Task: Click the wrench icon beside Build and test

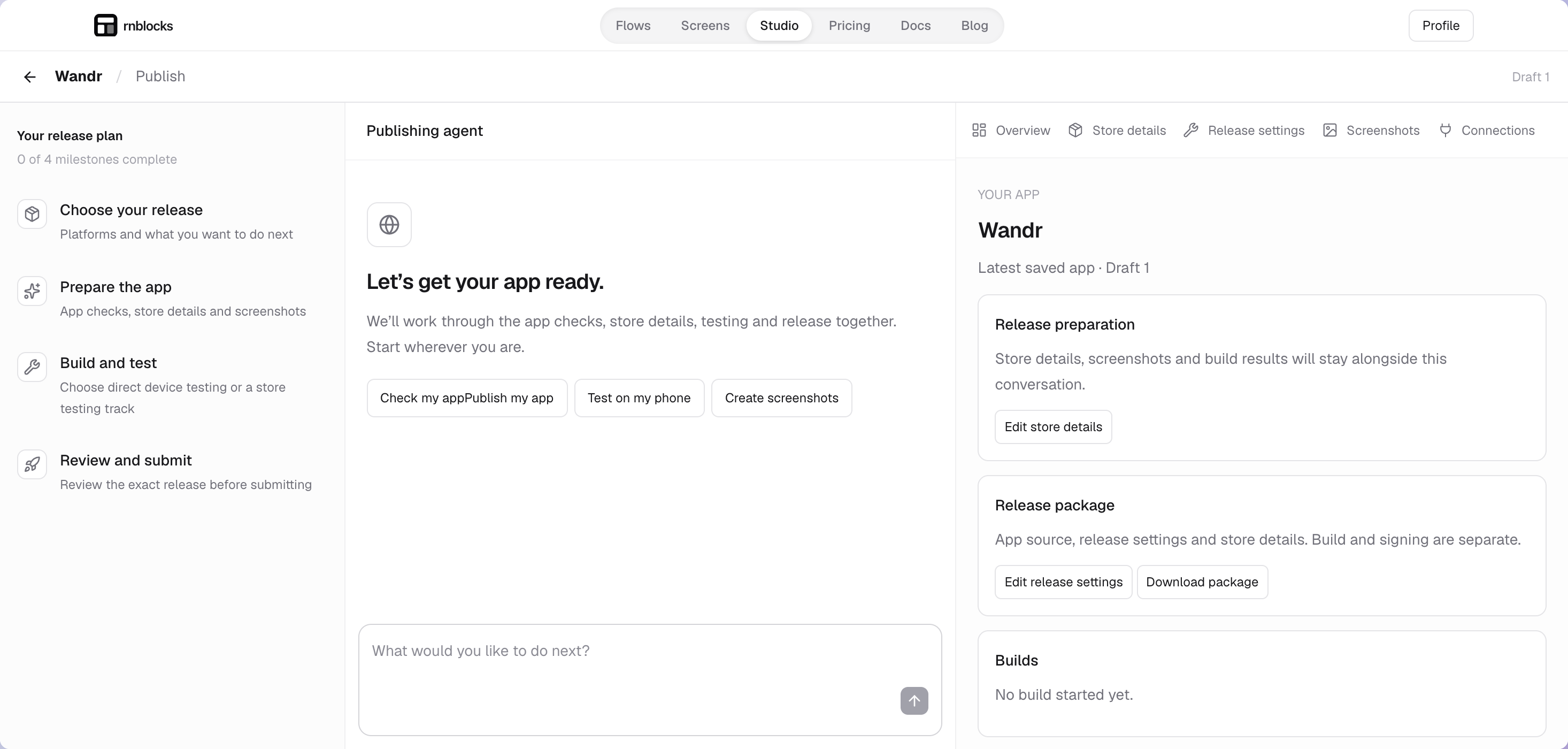Action: [x=32, y=367]
